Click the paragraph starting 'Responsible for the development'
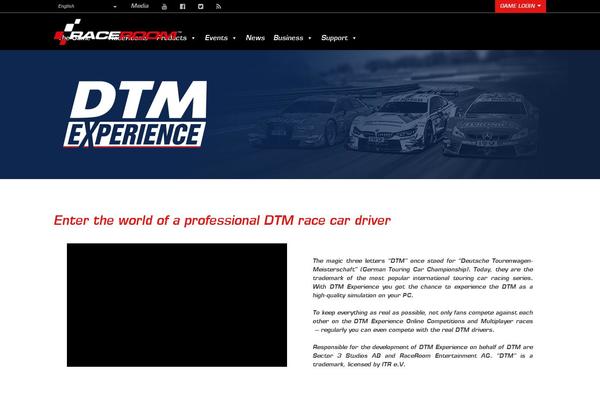 pos(422,355)
